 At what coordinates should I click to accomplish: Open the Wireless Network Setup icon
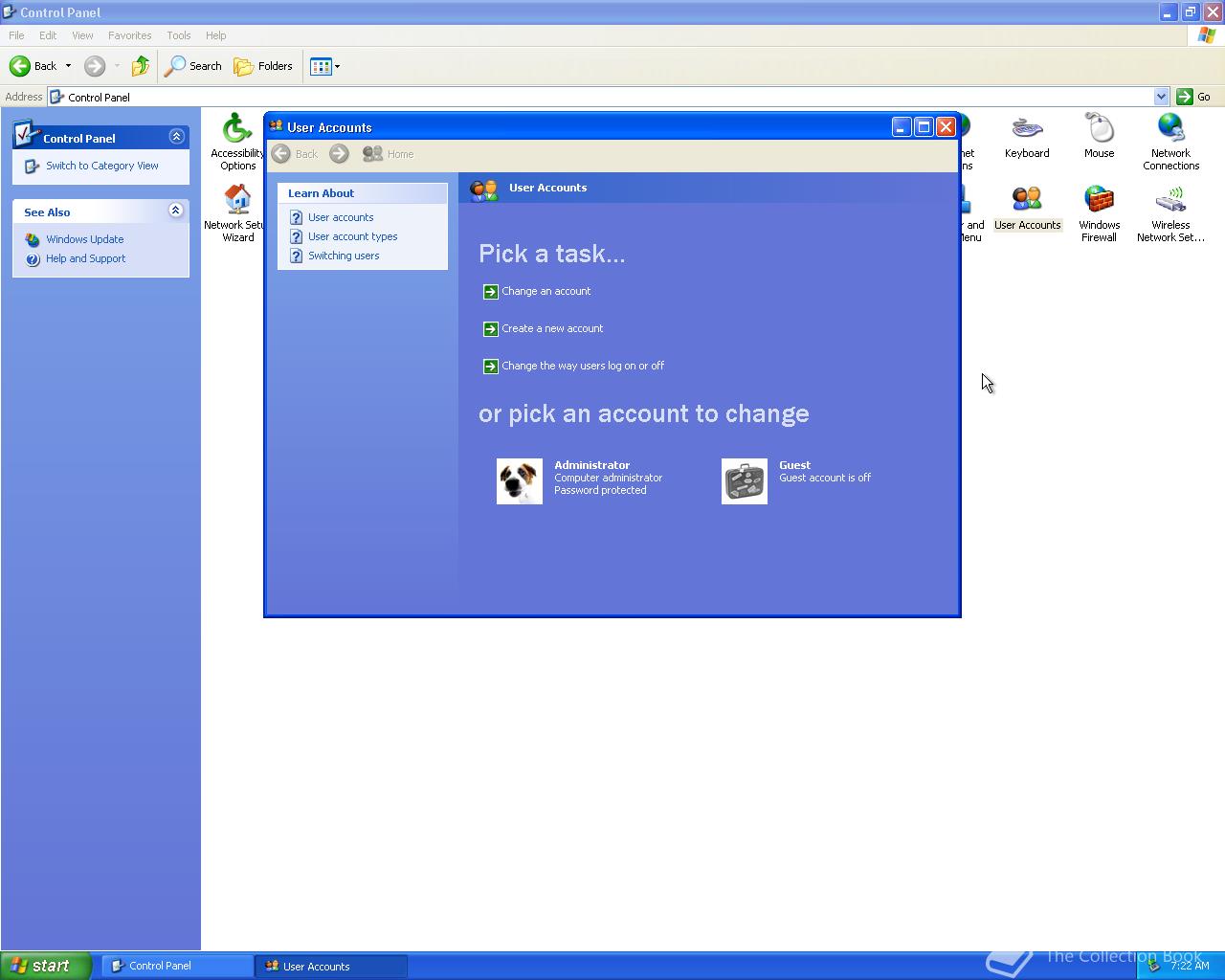coord(1170,212)
